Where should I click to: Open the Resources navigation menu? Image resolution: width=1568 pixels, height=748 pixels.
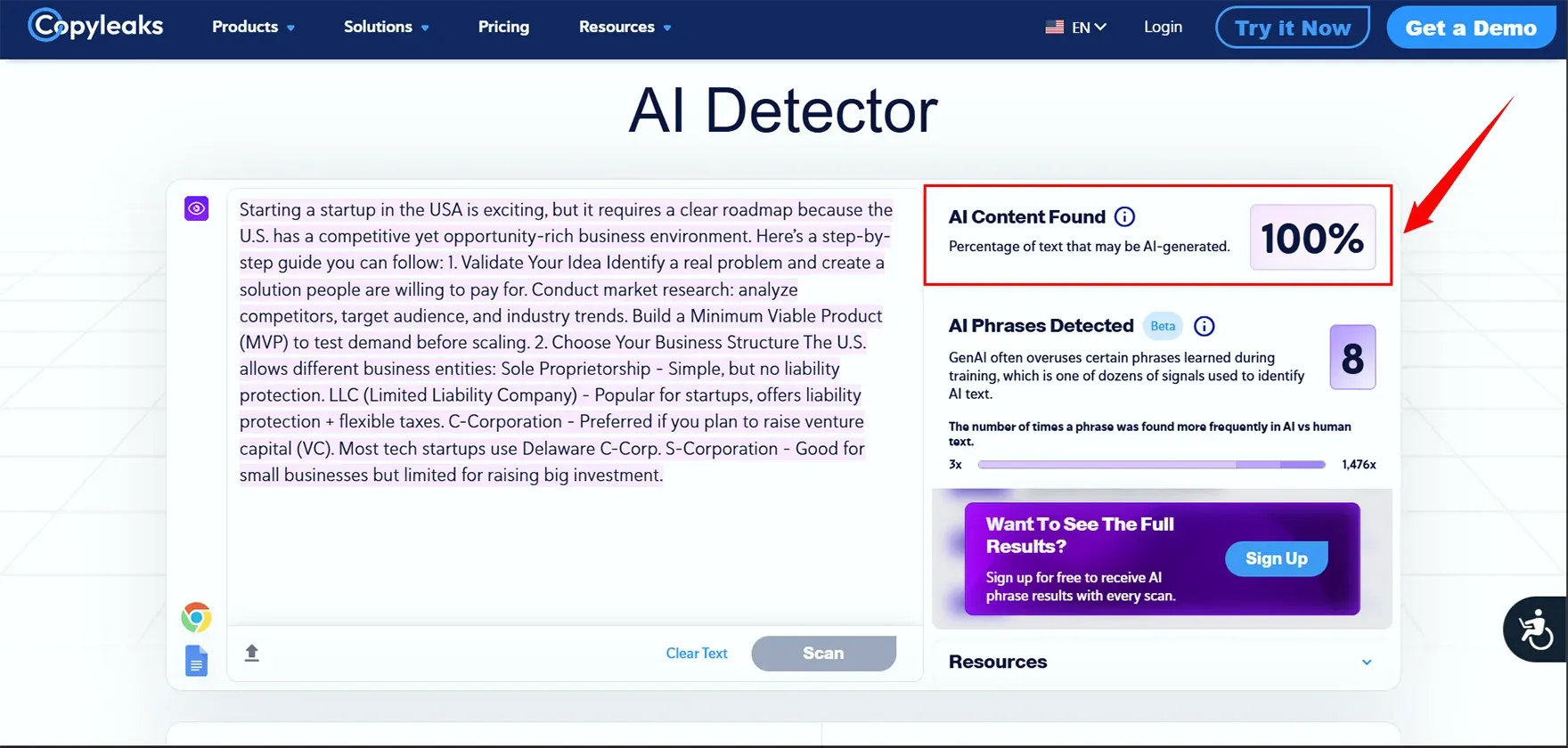625,27
